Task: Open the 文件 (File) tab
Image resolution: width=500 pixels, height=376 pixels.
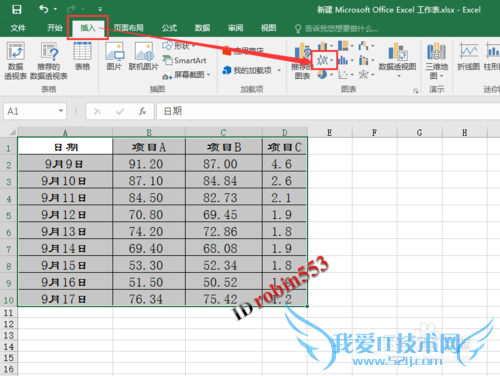Action: [x=18, y=28]
